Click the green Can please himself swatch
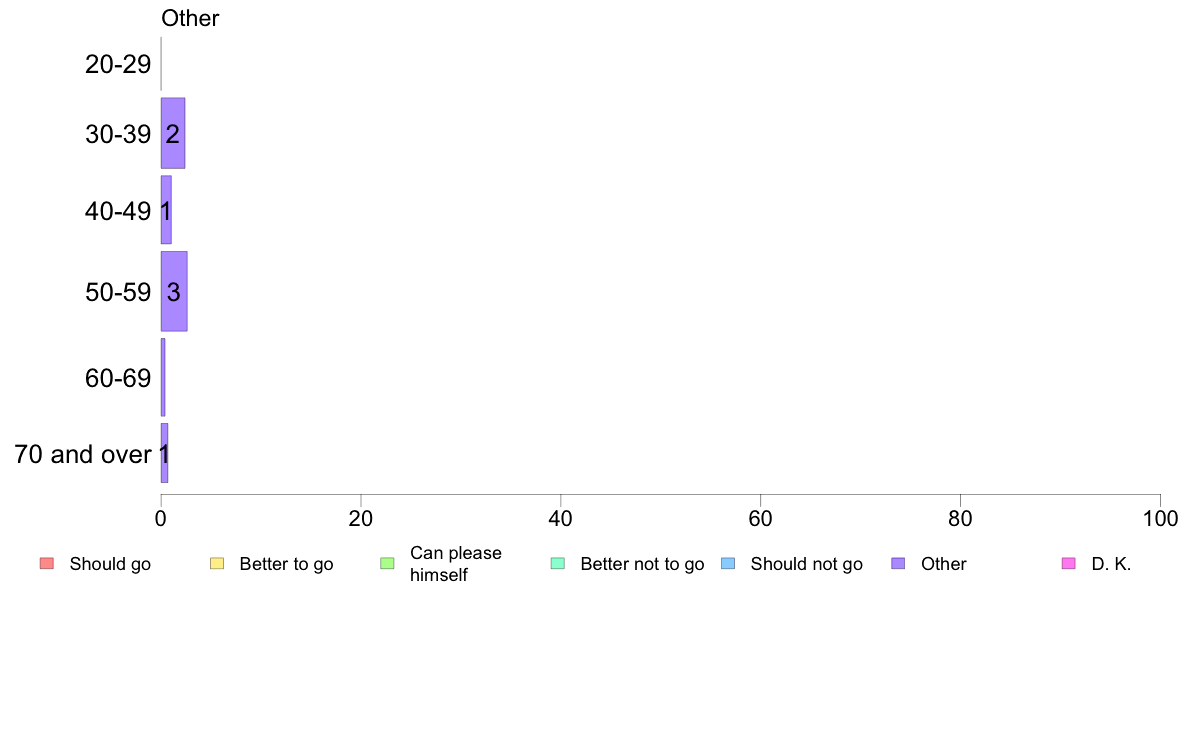 click(x=387, y=563)
